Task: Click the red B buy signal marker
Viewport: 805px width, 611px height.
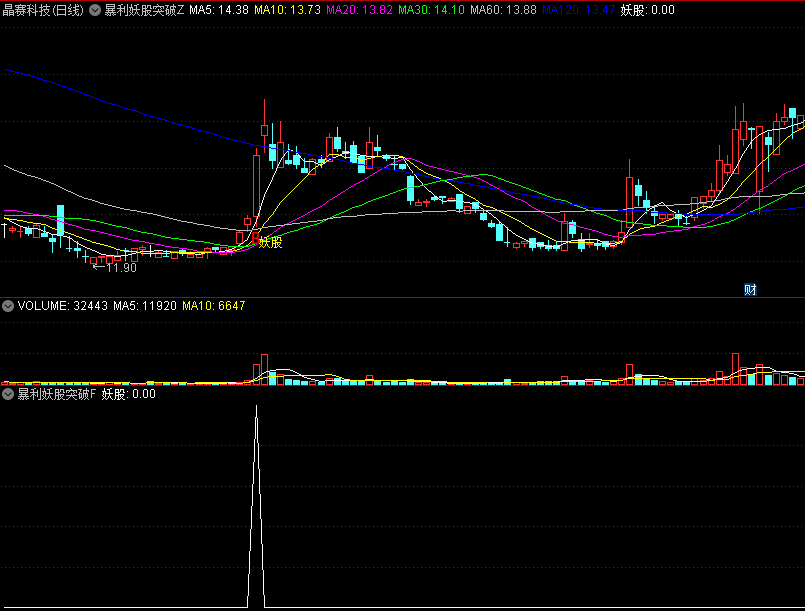Action: 255,238
